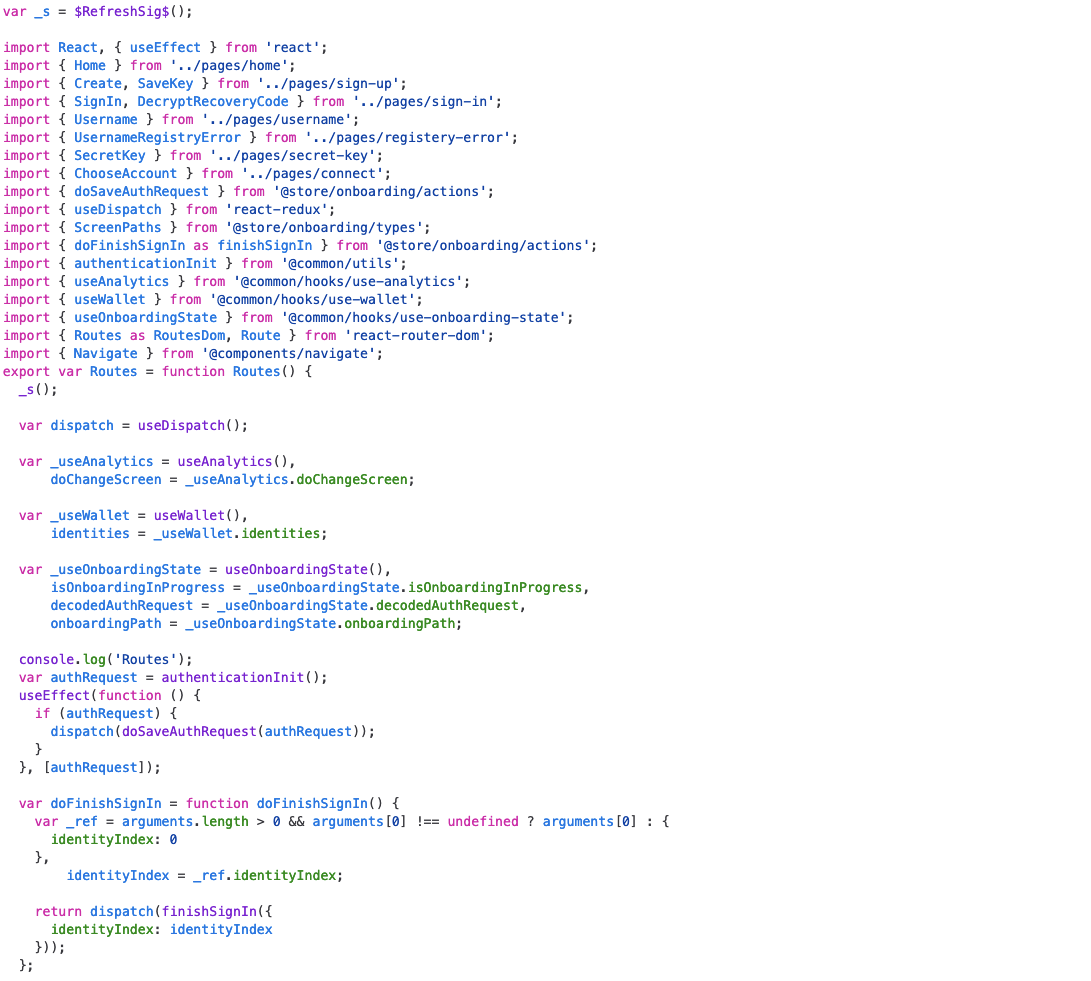This screenshot has width=1091, height=981.
Task: Select the useAnalytics hook import
Action: (121, 281)
